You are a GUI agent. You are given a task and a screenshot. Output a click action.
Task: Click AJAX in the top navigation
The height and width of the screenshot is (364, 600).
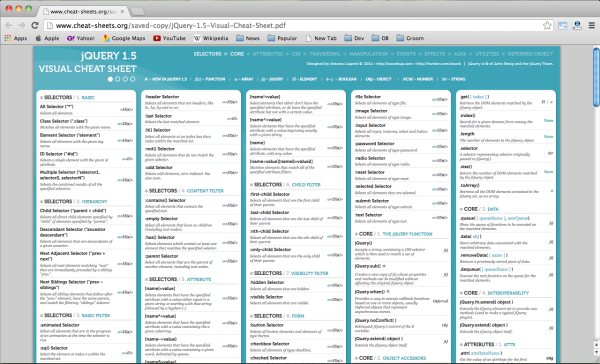pyautogui.click(x=460, y=54)
